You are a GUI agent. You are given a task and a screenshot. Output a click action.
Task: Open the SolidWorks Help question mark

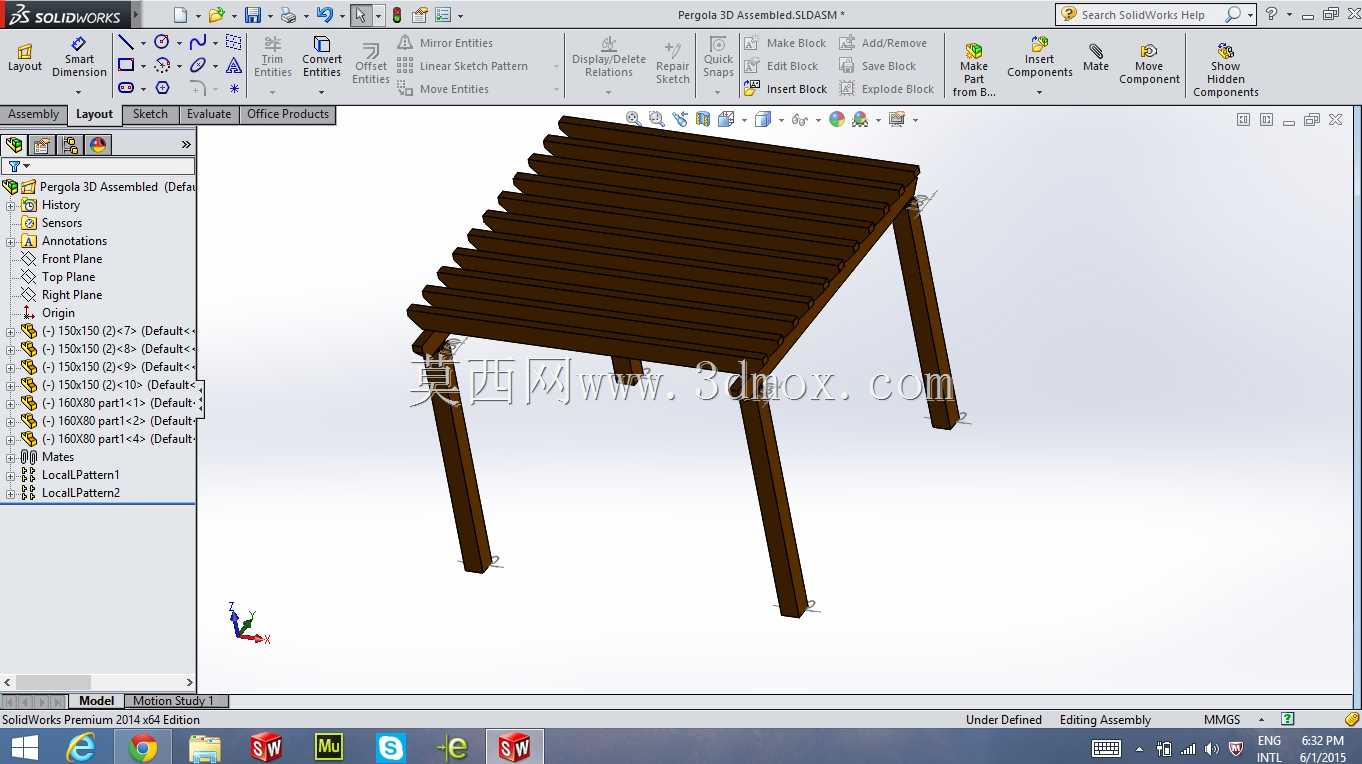[x=1272, y=15]
